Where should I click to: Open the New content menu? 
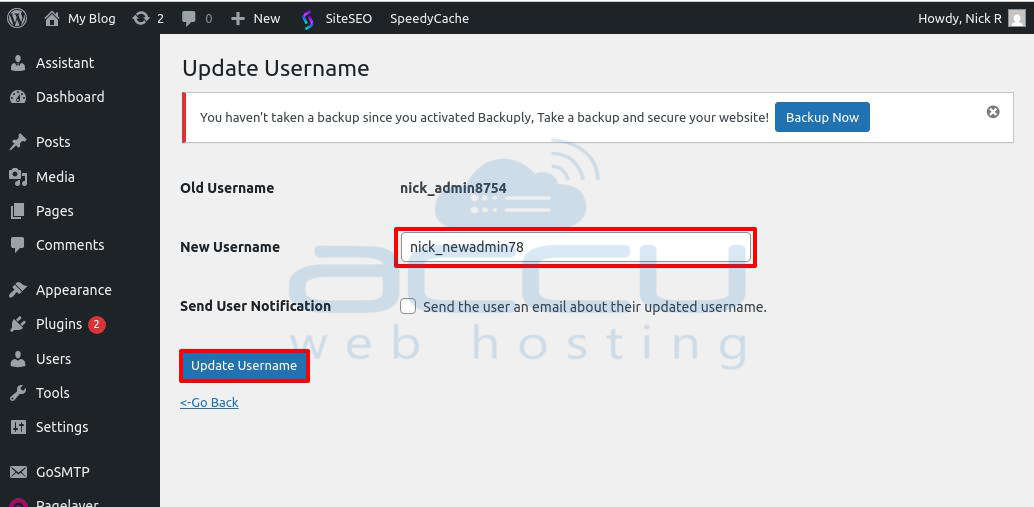(256, 18)
